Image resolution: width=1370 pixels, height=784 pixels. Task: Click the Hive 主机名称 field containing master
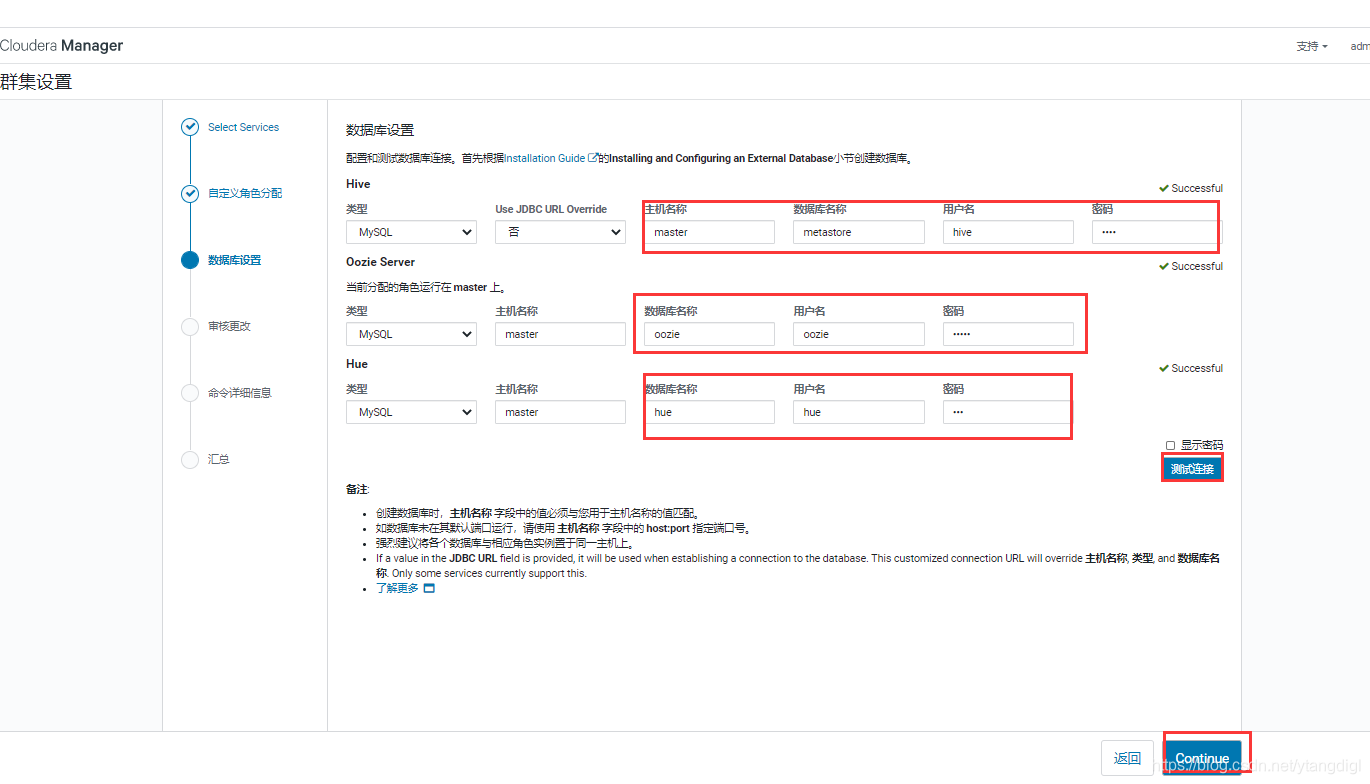pyautogui.click(x=709, y=232)
